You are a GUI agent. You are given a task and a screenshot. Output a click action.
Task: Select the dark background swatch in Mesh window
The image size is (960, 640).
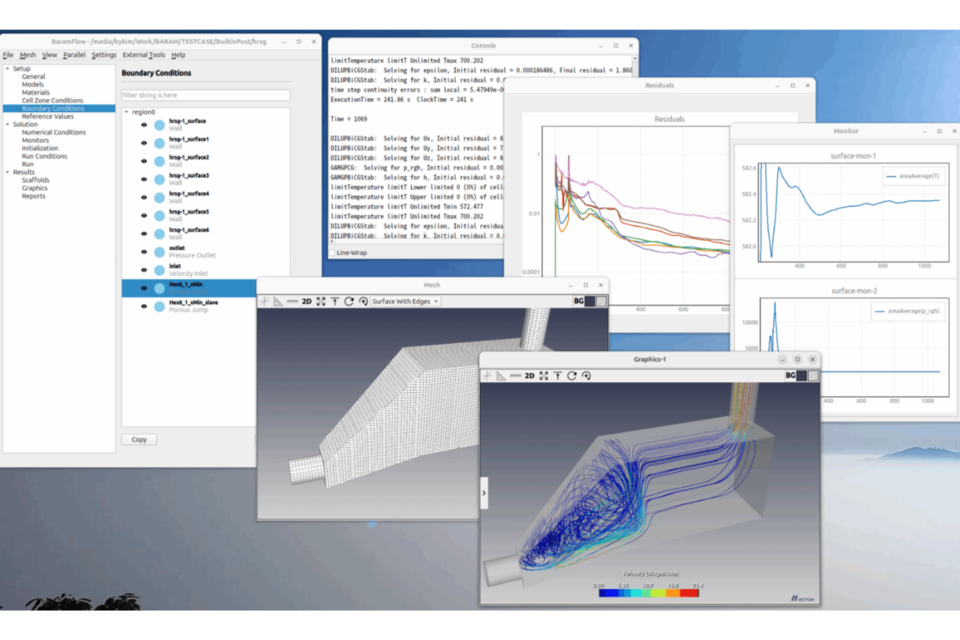pyautogui.click(x=589, y=301)
